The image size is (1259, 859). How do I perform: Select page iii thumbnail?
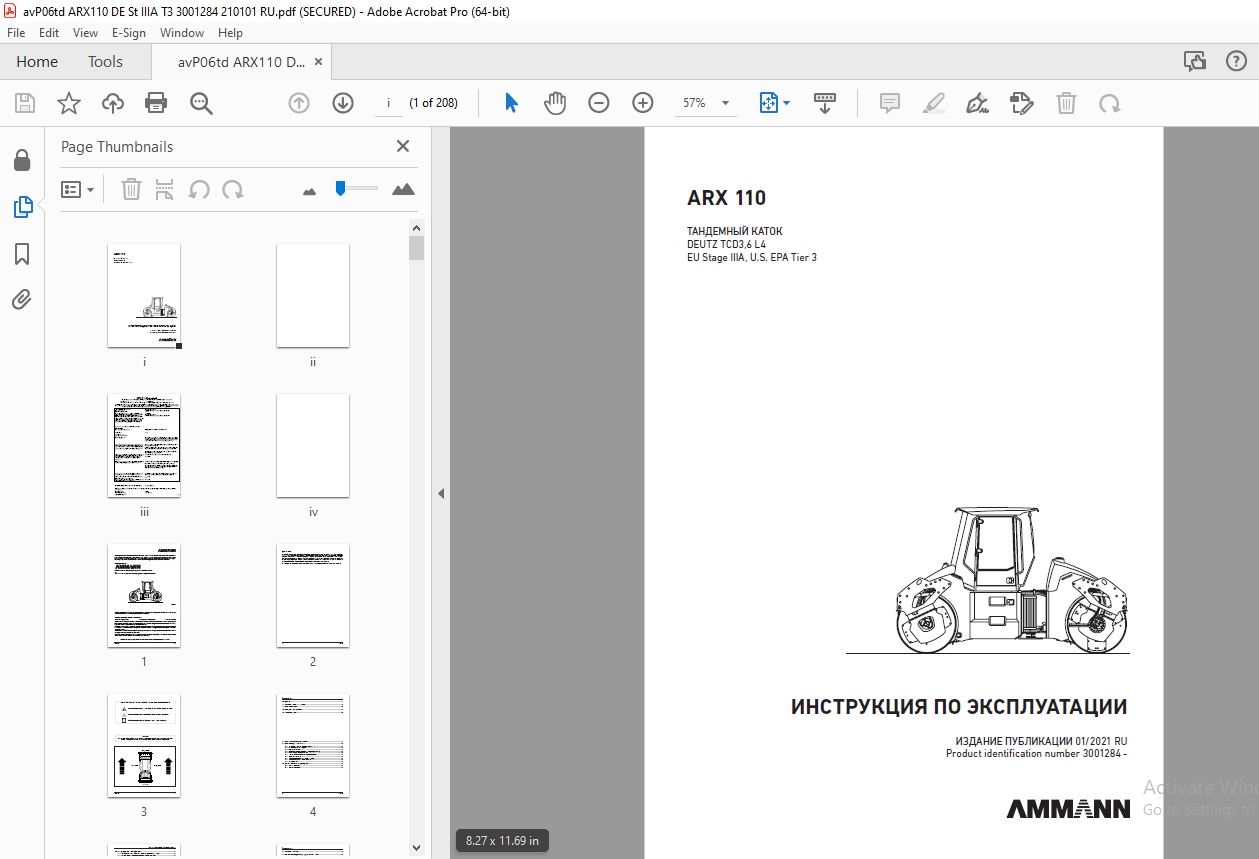[x=144, y=446]
